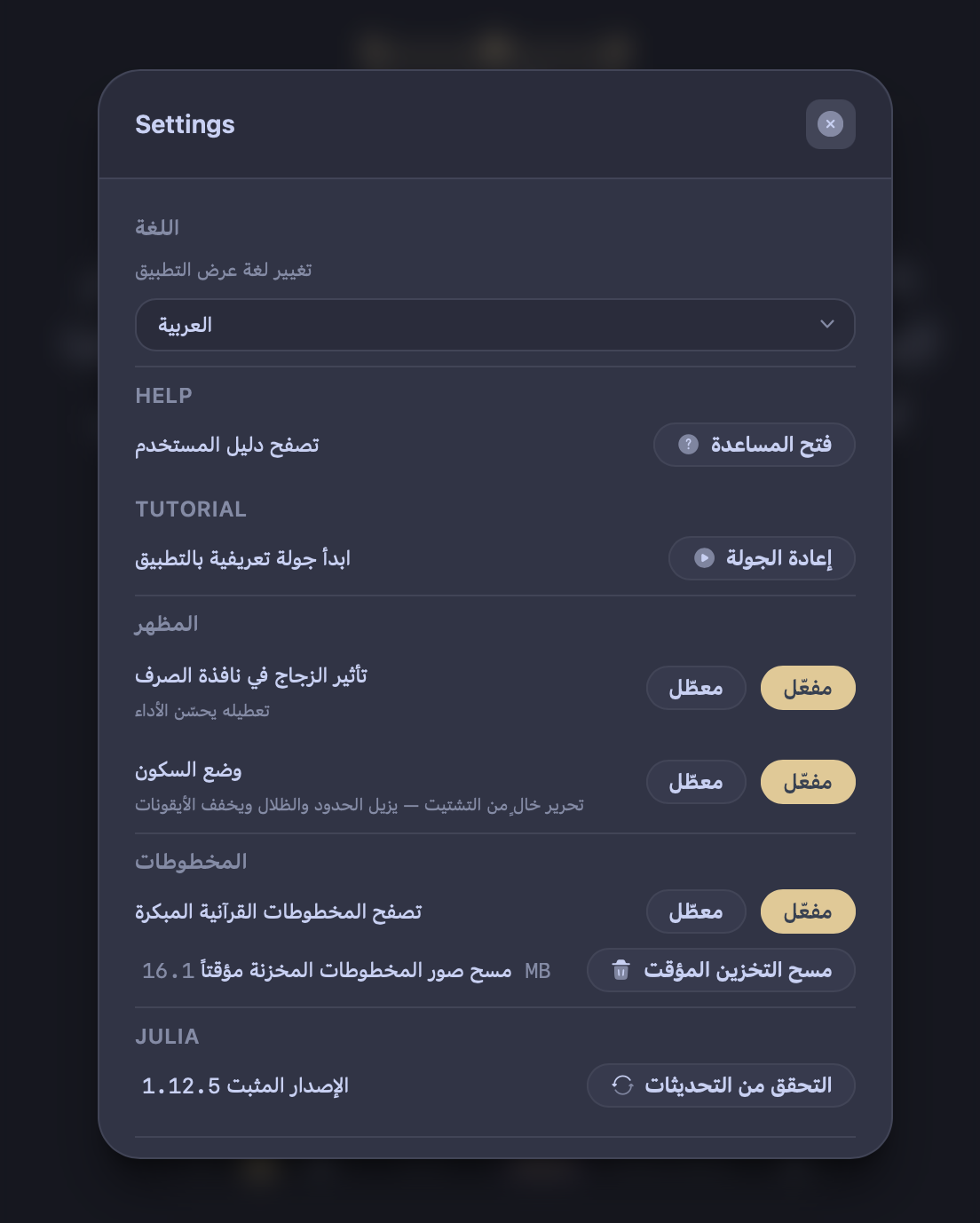
Task: Click فتح المساعدة to browse the user guide
Action: pyautogui.click(x=754, y=445)
